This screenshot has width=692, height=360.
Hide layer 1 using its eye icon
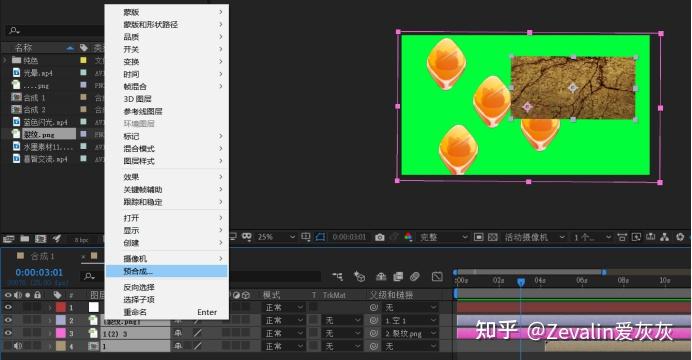click(x=8, y=308)
